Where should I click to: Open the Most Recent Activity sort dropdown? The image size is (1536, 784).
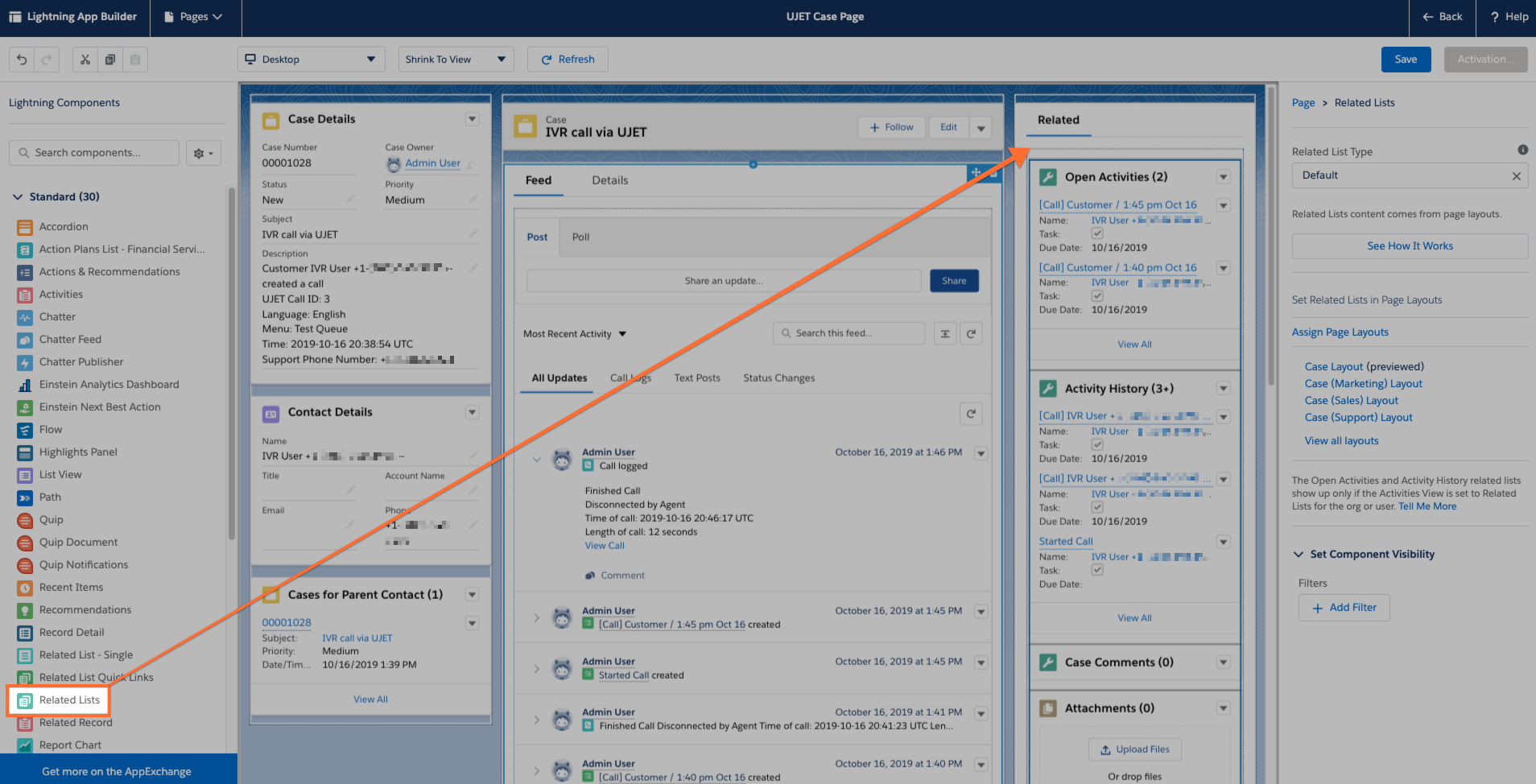[575, 334]
